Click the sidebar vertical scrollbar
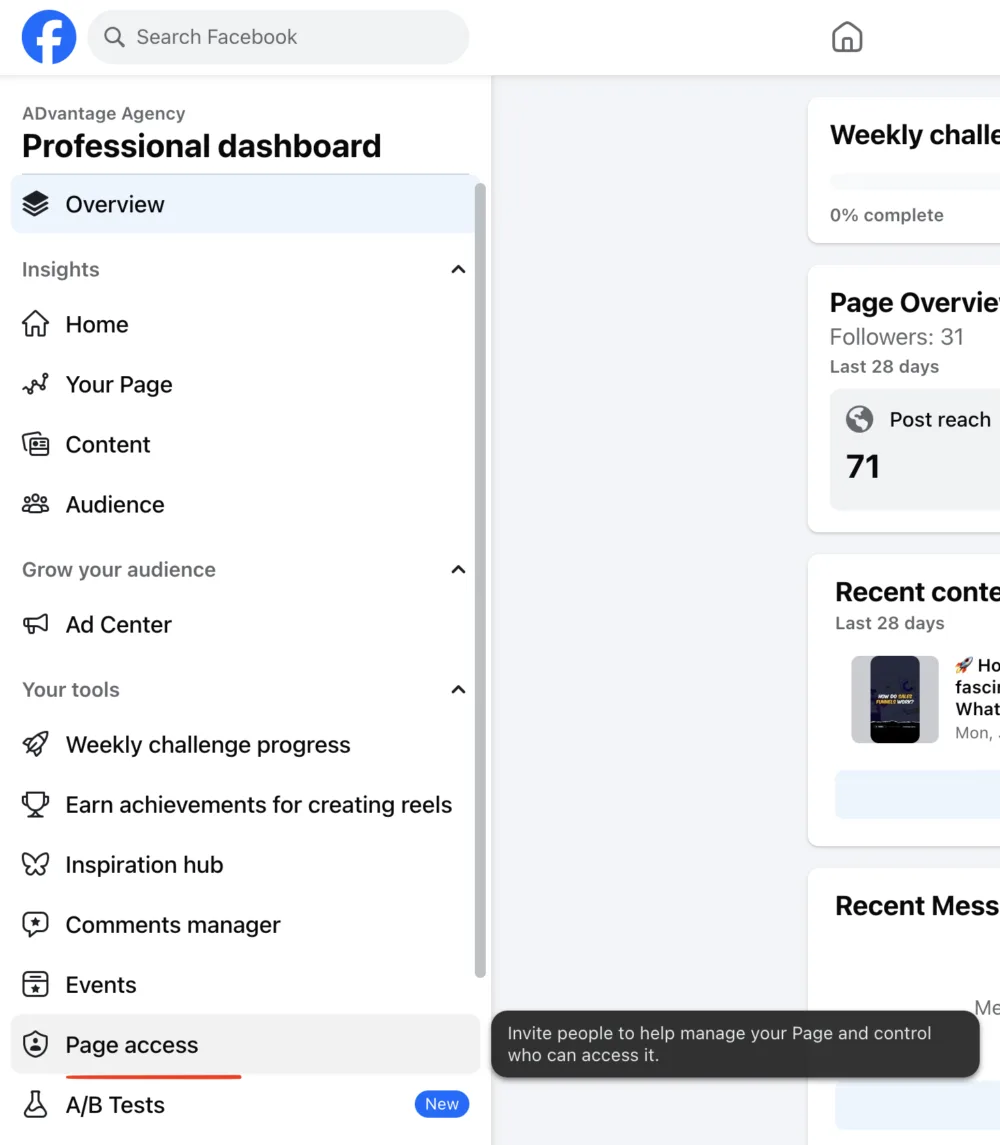Viewport: 1000px width, 1145px height. pos(480,580)
